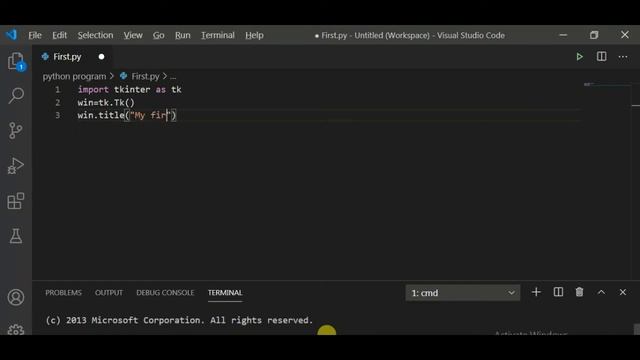Open the Edit menu
Viewport: 640px width, 360px height.
click(x=59, y=36)
